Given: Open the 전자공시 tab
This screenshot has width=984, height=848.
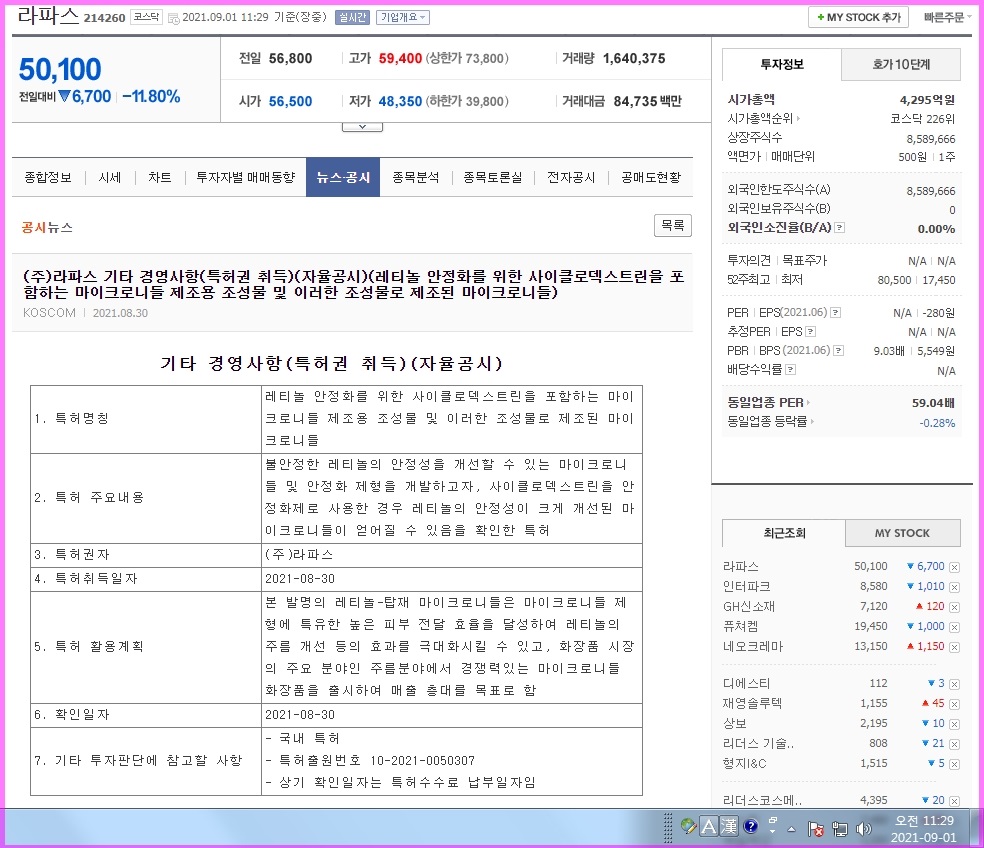Looking at the screenshot, I should point(571,178).
